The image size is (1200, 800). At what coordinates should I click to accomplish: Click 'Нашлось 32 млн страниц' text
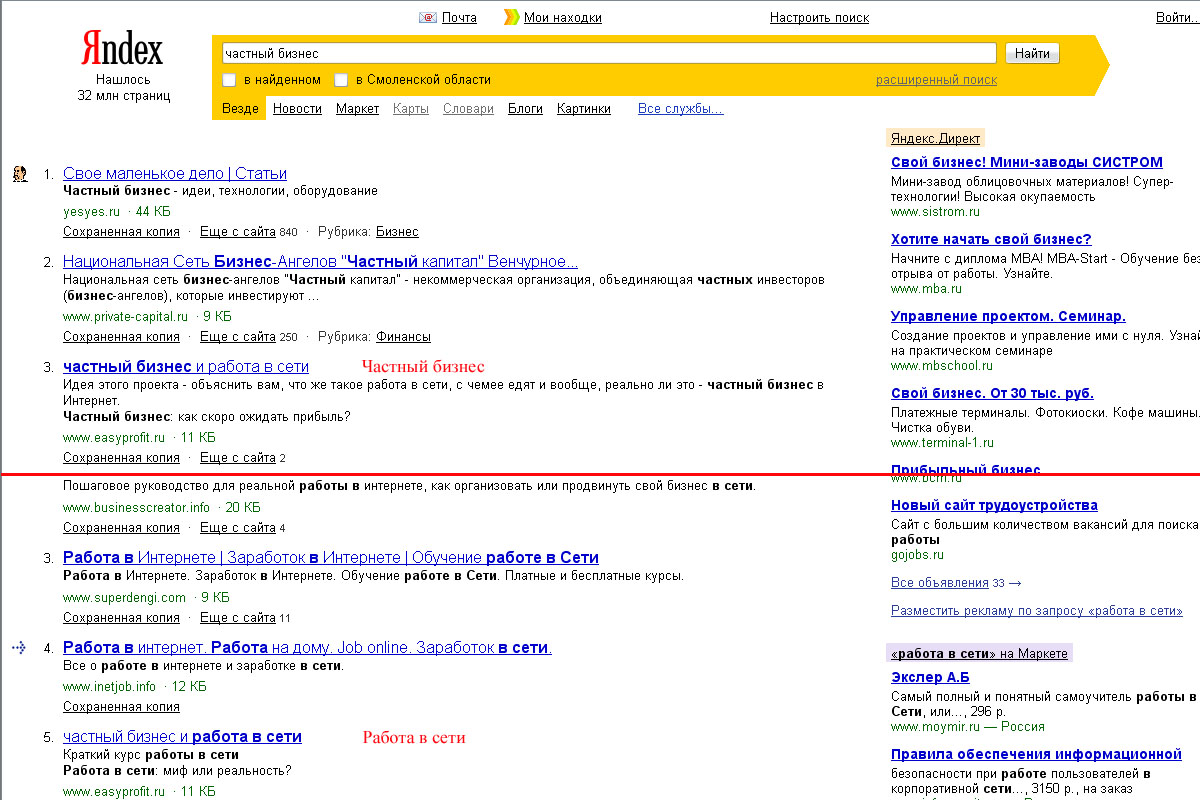[x=124, y=88]
